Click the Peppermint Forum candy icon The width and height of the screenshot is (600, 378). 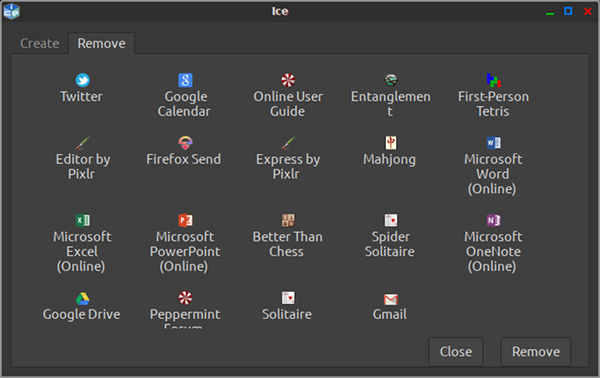coord(185,298)
